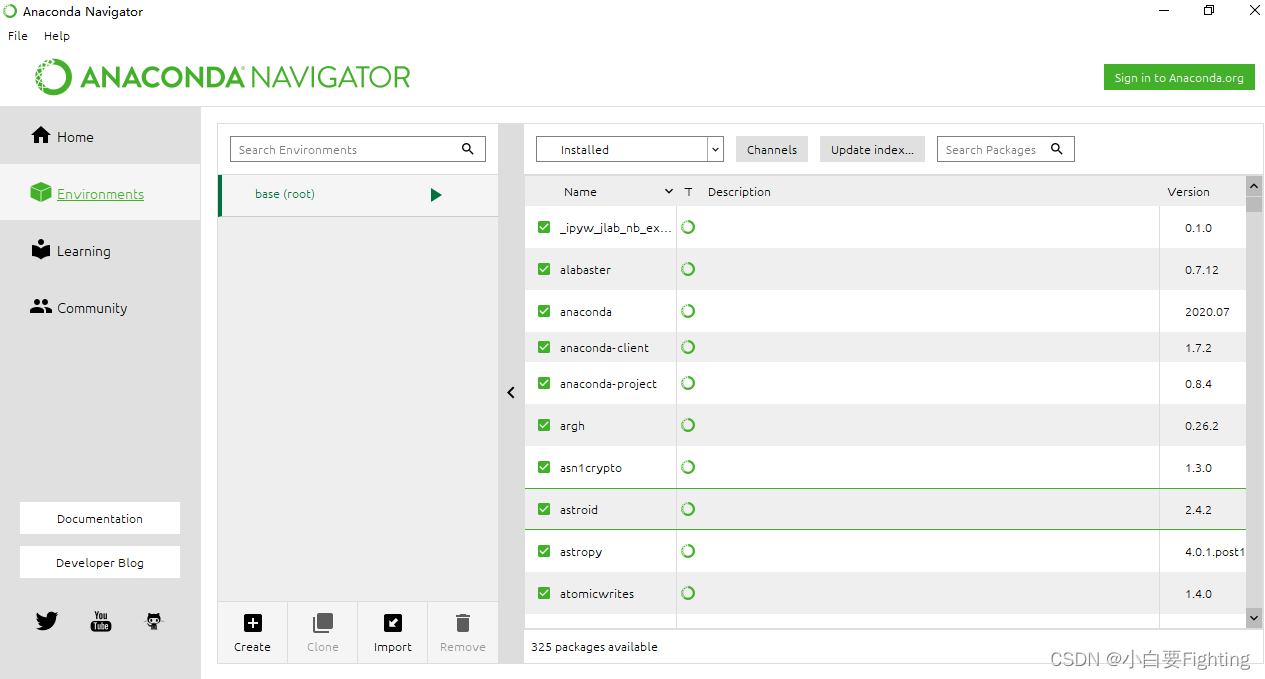Click the status circle icon for astropy
The height and width of the screenshot is (679, 1265).
click(688, 551)
